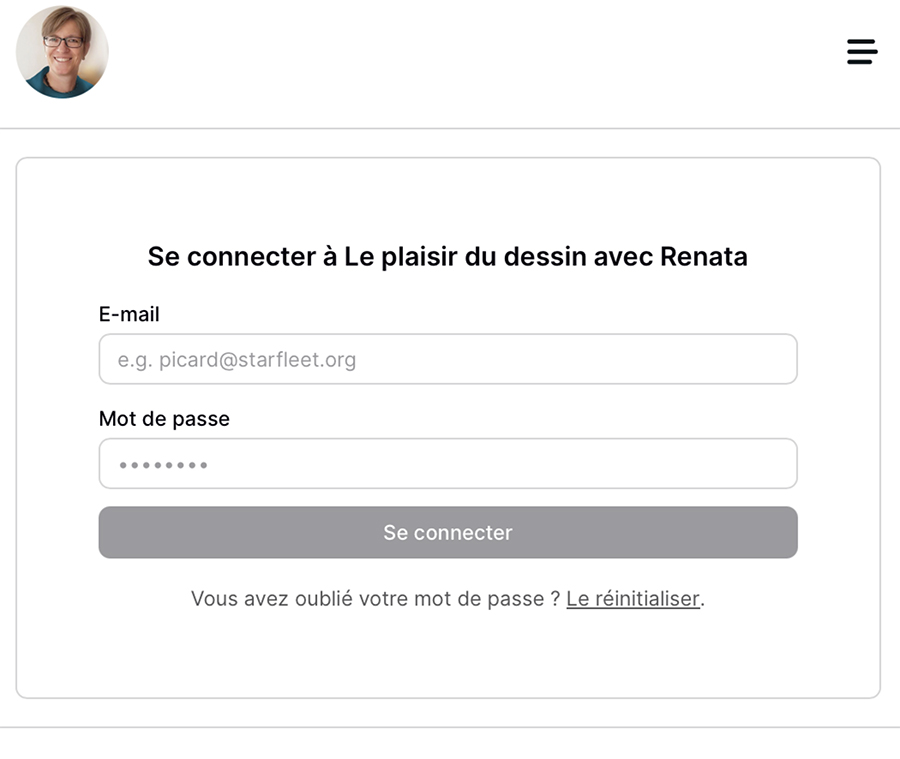Open the hamburger menu icon
Viewport: 900px width, 759px height.
[x=861, y=52]
